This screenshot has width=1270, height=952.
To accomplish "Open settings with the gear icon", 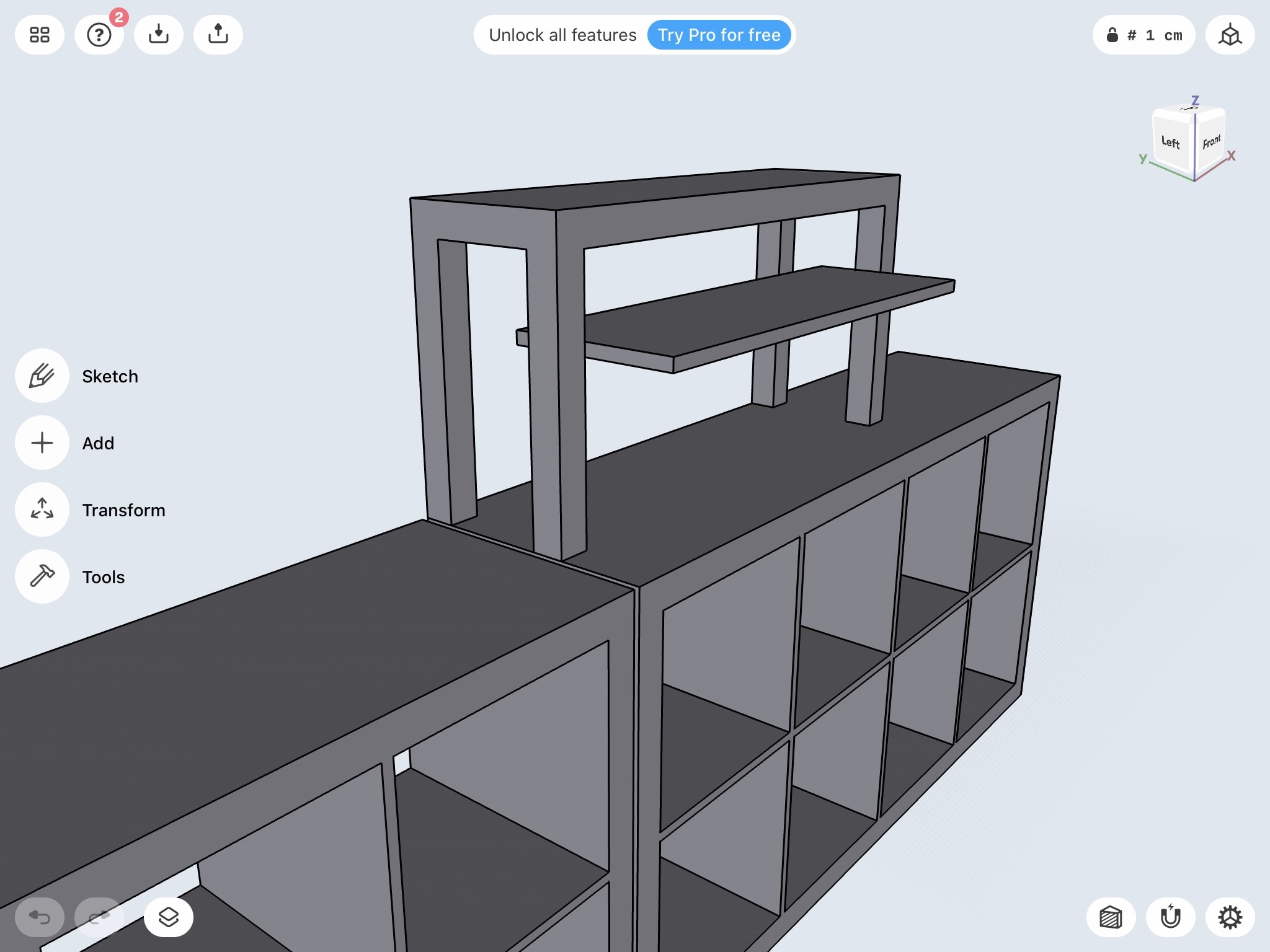I will click(1230, 917).
